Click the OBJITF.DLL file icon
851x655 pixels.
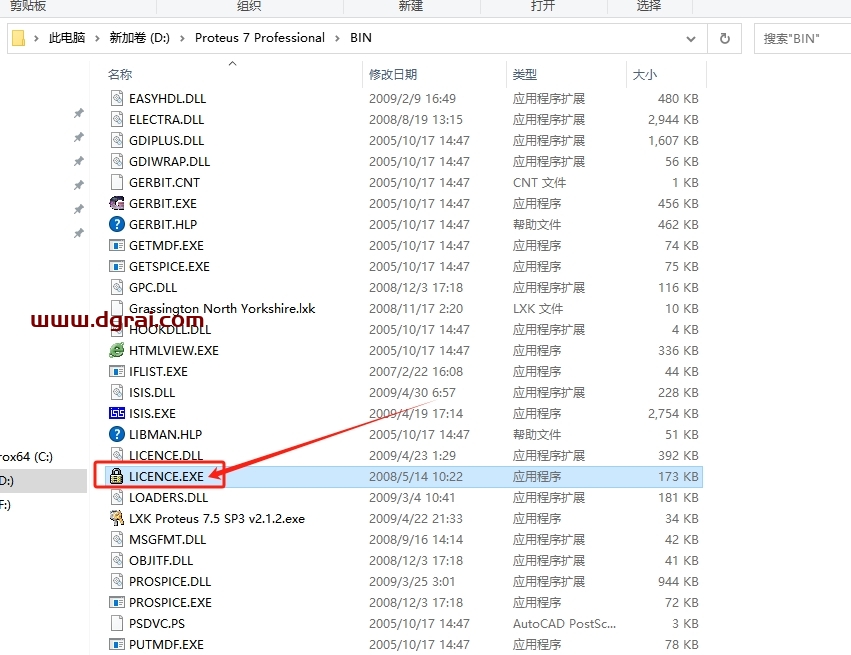(x=117, y=561)
